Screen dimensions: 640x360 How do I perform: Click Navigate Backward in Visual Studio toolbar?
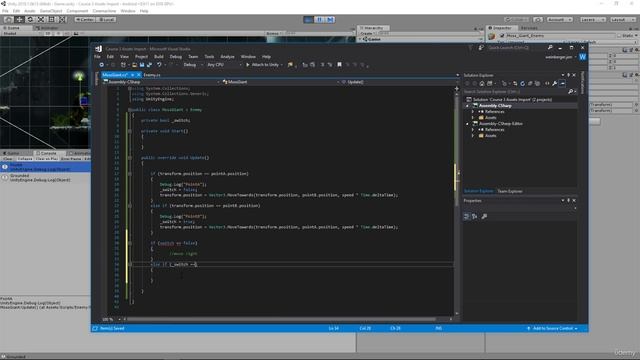(102, 65)
